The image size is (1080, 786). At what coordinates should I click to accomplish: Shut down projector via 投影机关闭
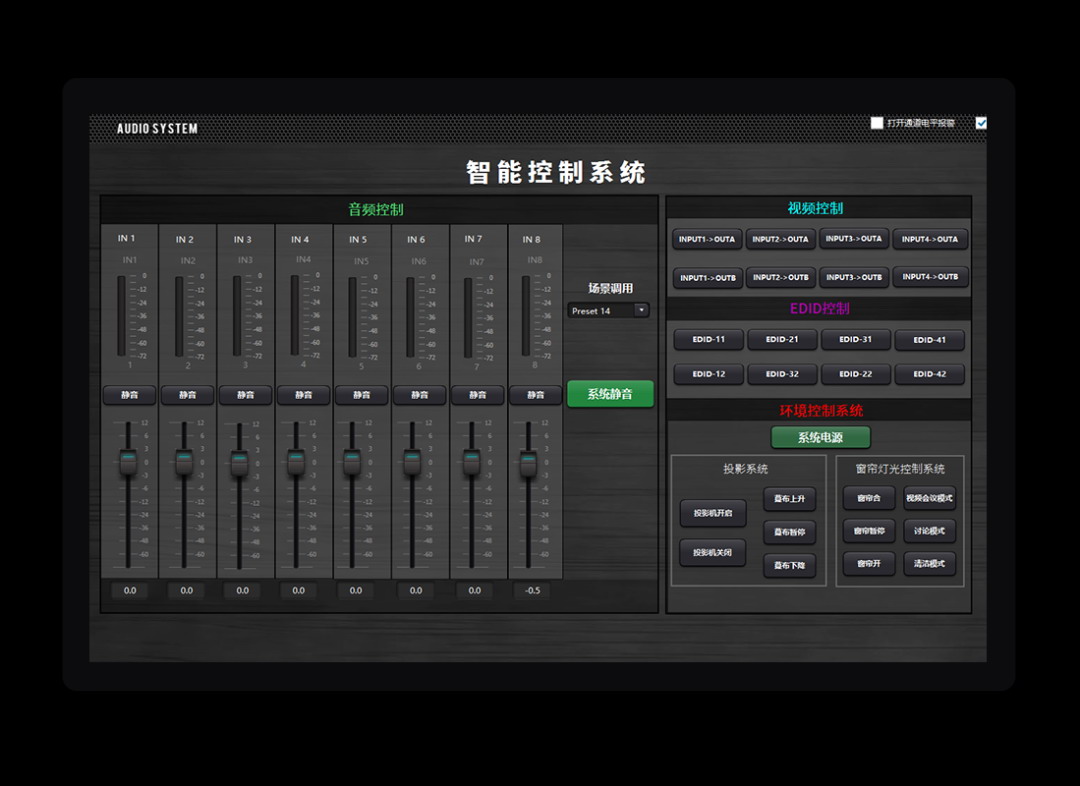click(713, 552)
